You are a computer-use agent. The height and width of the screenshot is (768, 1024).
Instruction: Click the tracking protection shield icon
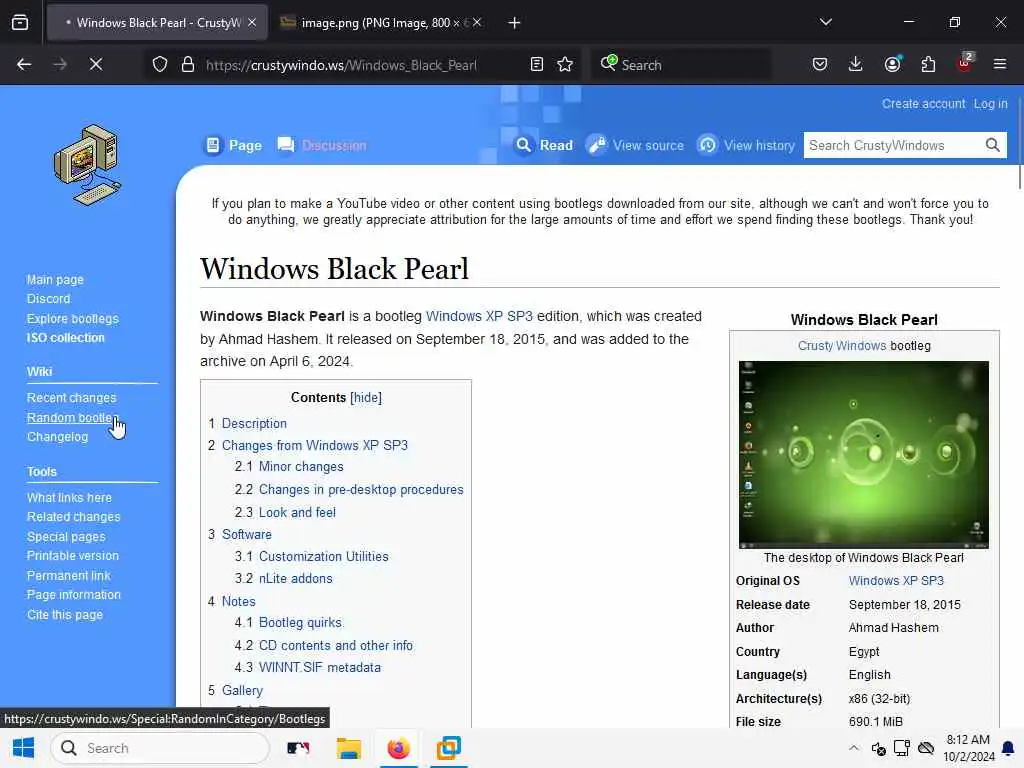[160, 64]
